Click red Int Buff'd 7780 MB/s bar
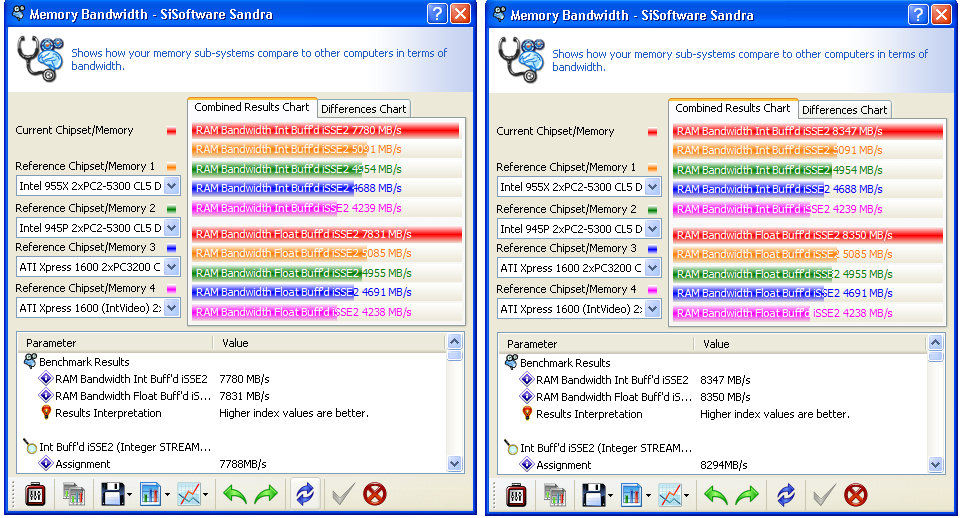The image size is (960, 518). tap(326, 130)
